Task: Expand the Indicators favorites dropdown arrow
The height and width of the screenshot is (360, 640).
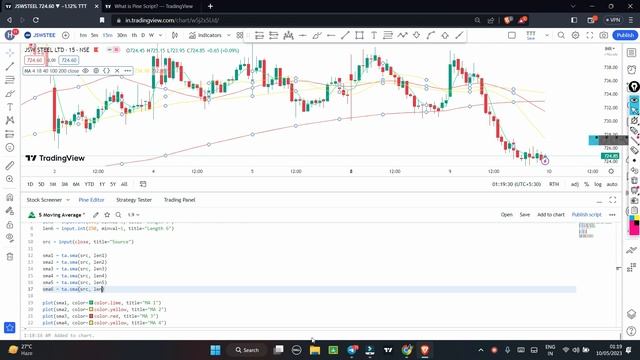Action: pyautogui.click(x=229, y=36)
